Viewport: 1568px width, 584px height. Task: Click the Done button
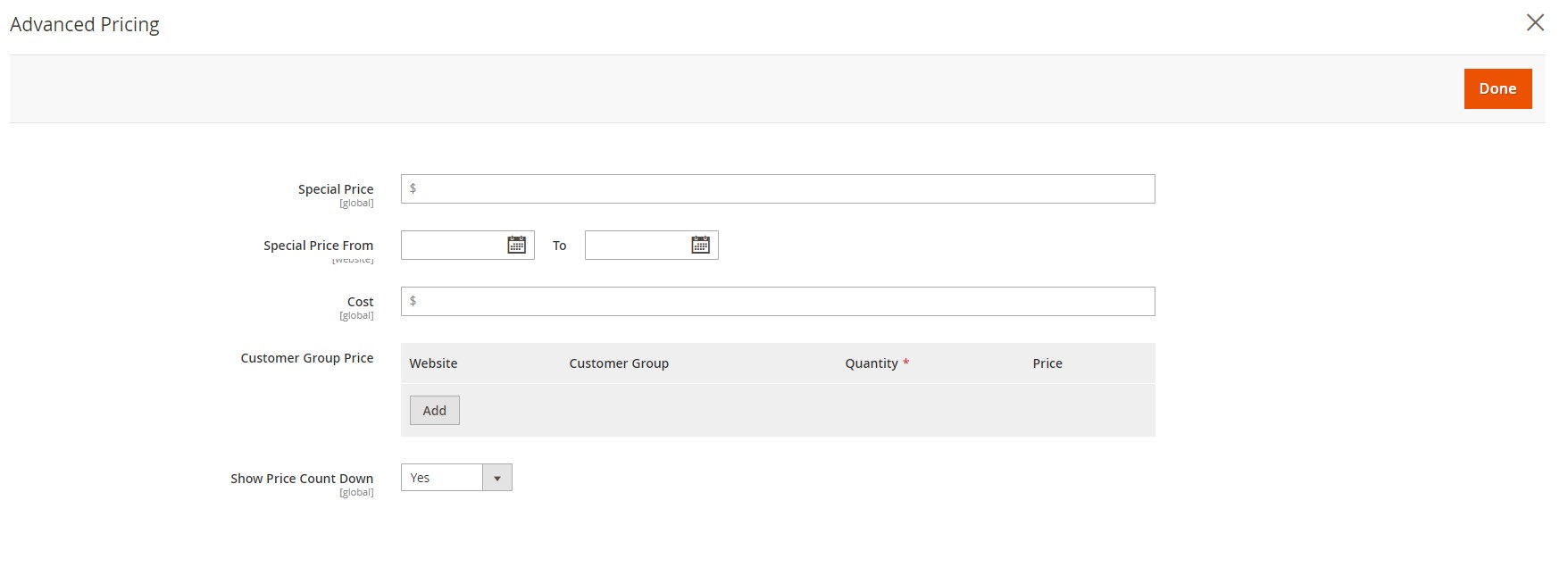point(1497,88)
